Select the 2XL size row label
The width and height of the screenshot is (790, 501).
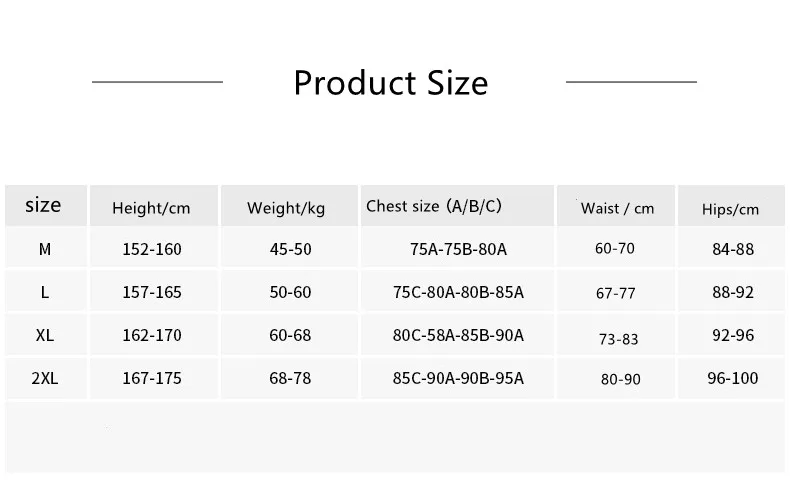(45, 378)
